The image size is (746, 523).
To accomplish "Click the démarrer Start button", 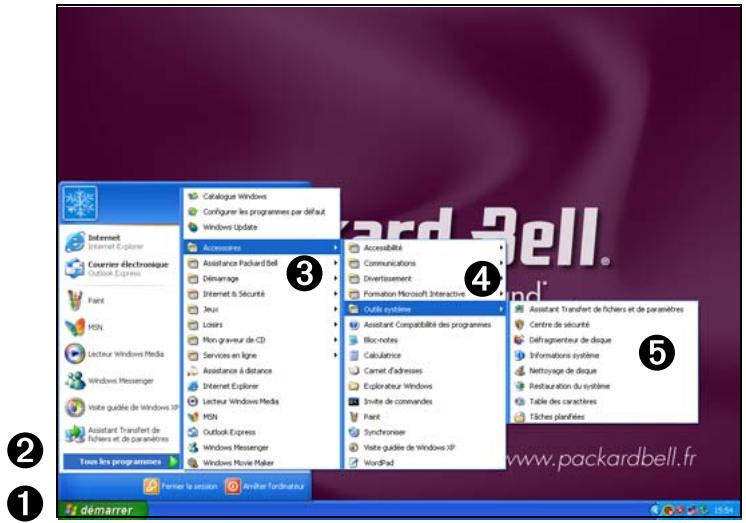I will pos(102,510).
